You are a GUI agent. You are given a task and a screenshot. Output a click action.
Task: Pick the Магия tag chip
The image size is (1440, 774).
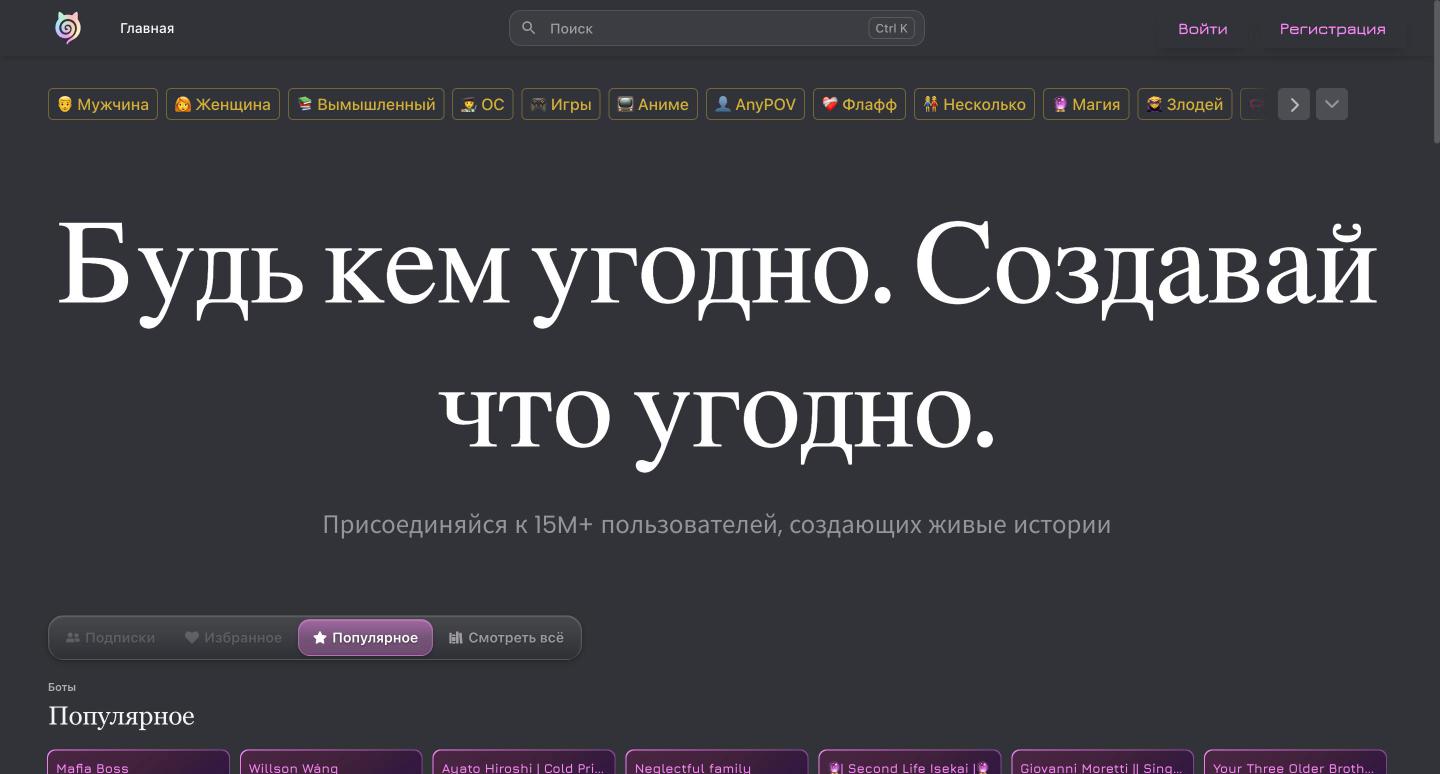click(1086, 104)
